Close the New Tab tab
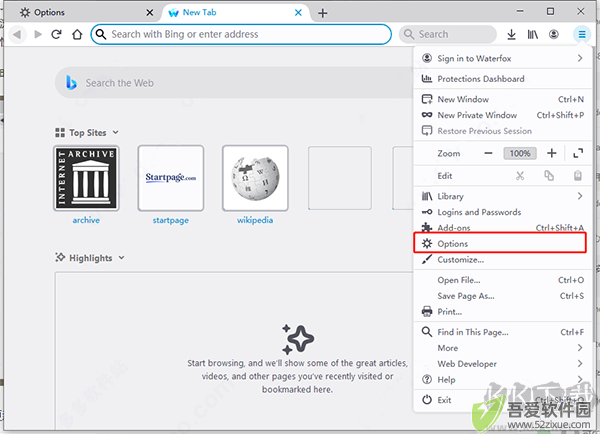The width and height of the screenshot is (600, 434). (x=298, y=13)
